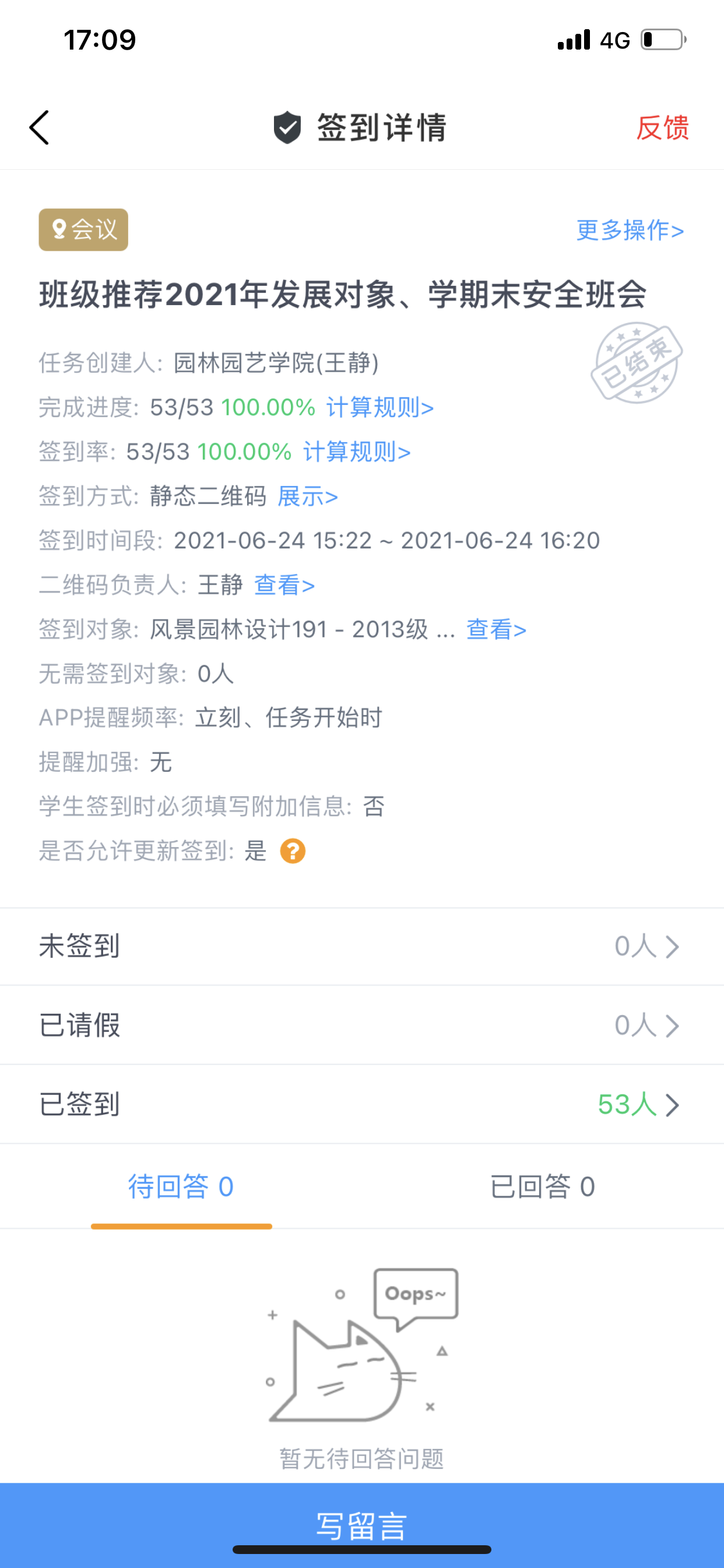Tap the 会议 location tag
The height and width of the screenshot is (1568, 724).
coord(83,230)
